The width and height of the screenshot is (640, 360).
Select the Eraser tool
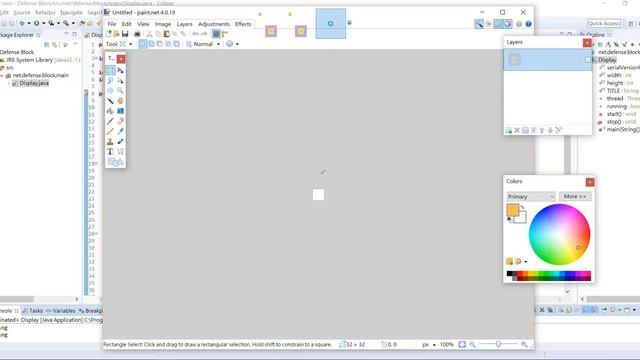[120, 121]
